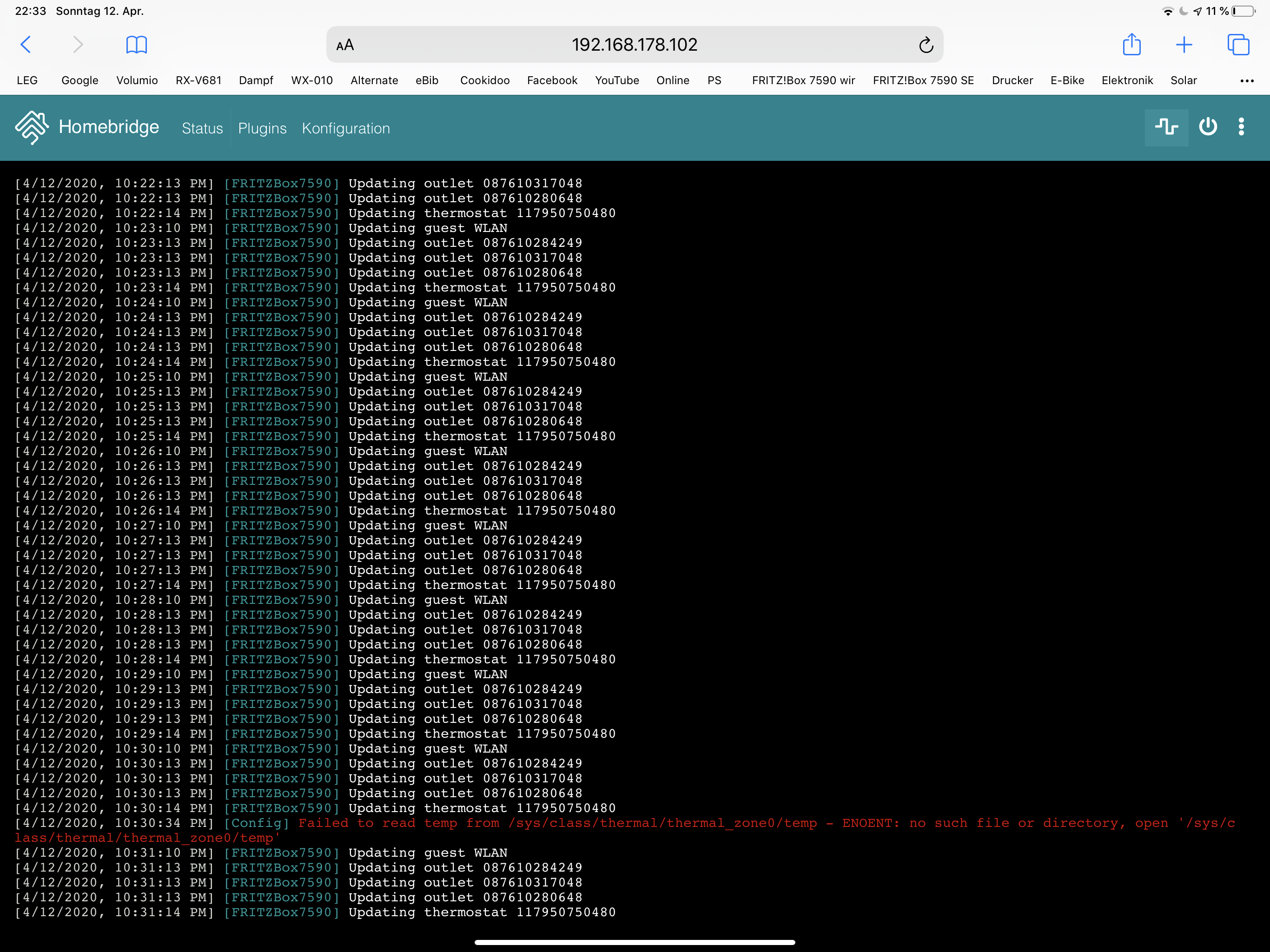Show all open tabs overview icon
Viewport: 1270px width, 952px height.
click(x=1238, y=45)
